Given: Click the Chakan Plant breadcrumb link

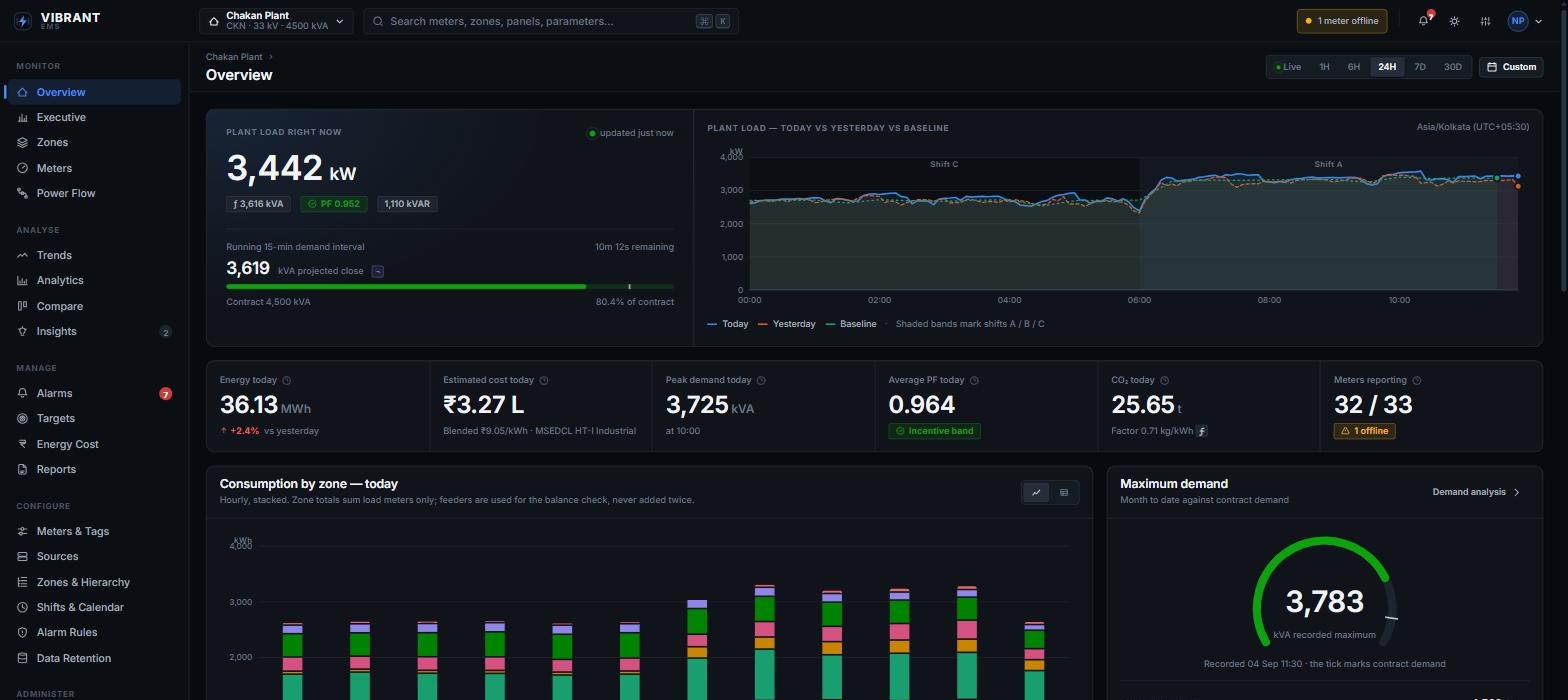Looking at the screenshot, I should (234, 57).
